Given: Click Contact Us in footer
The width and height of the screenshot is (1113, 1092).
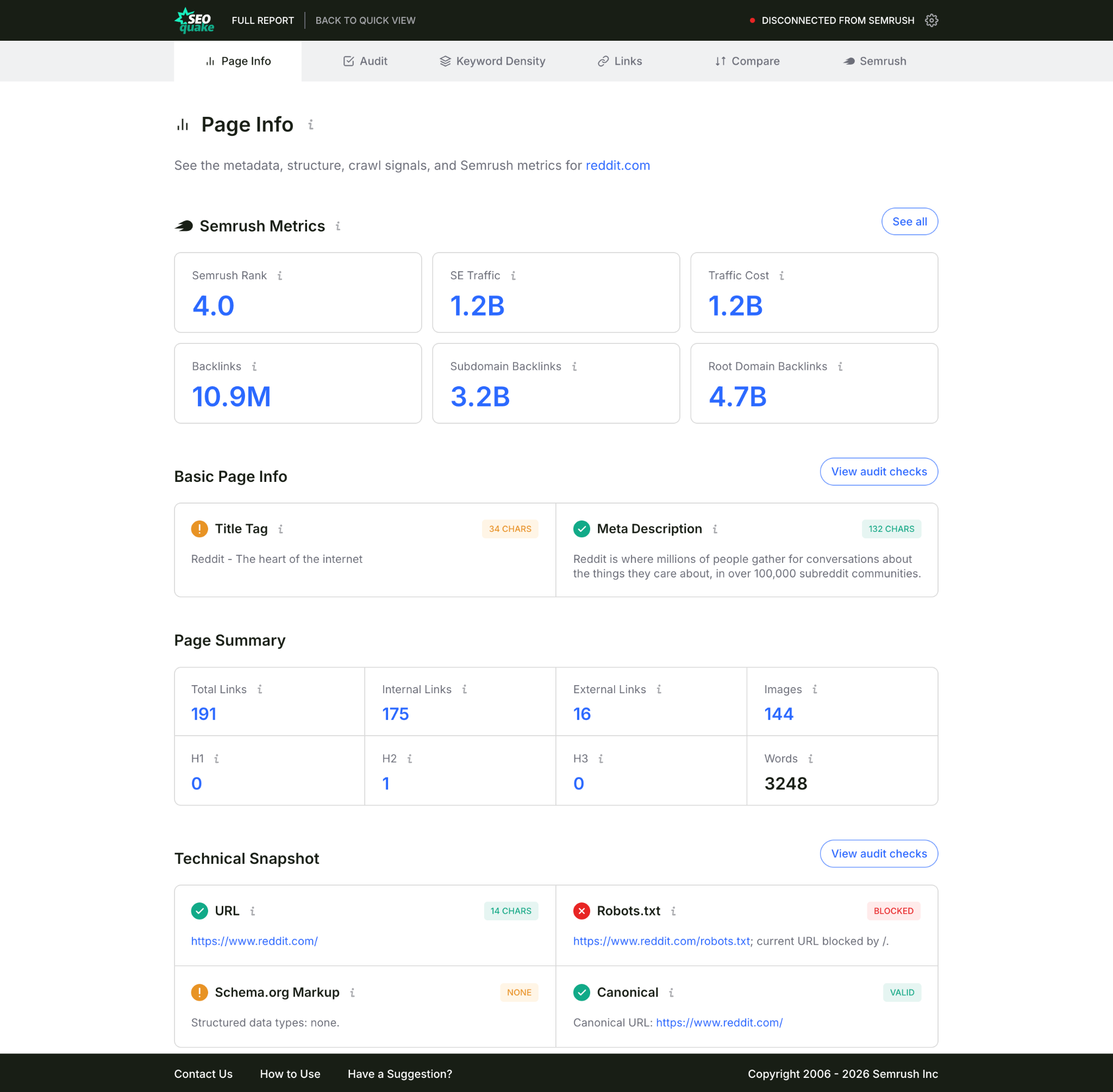Looking at the screenshot, I should pyautogui.click(x=203, y=1074).
